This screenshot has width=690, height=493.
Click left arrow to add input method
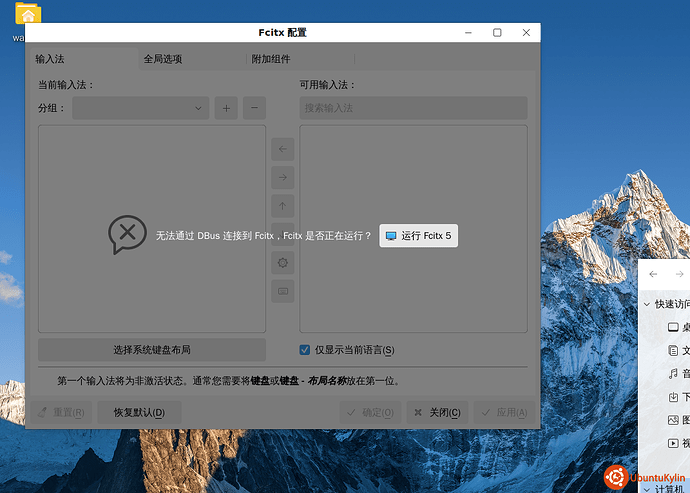(283, 149)
